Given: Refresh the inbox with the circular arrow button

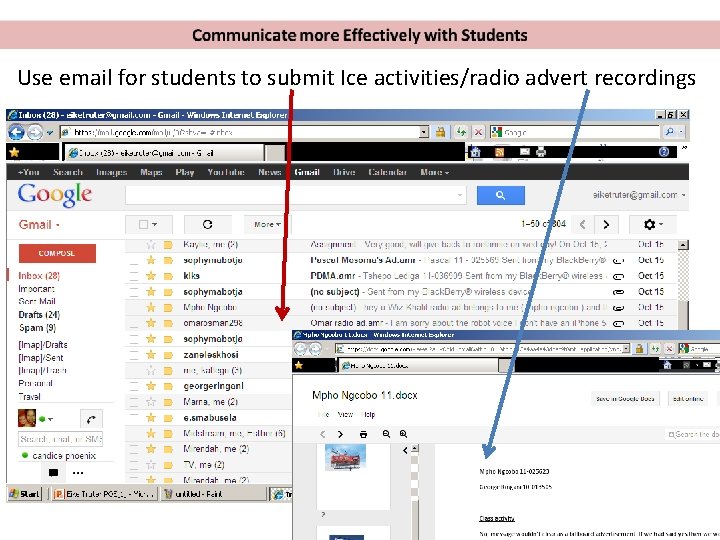Looking at the screenshot, I should tap(208, 225).
